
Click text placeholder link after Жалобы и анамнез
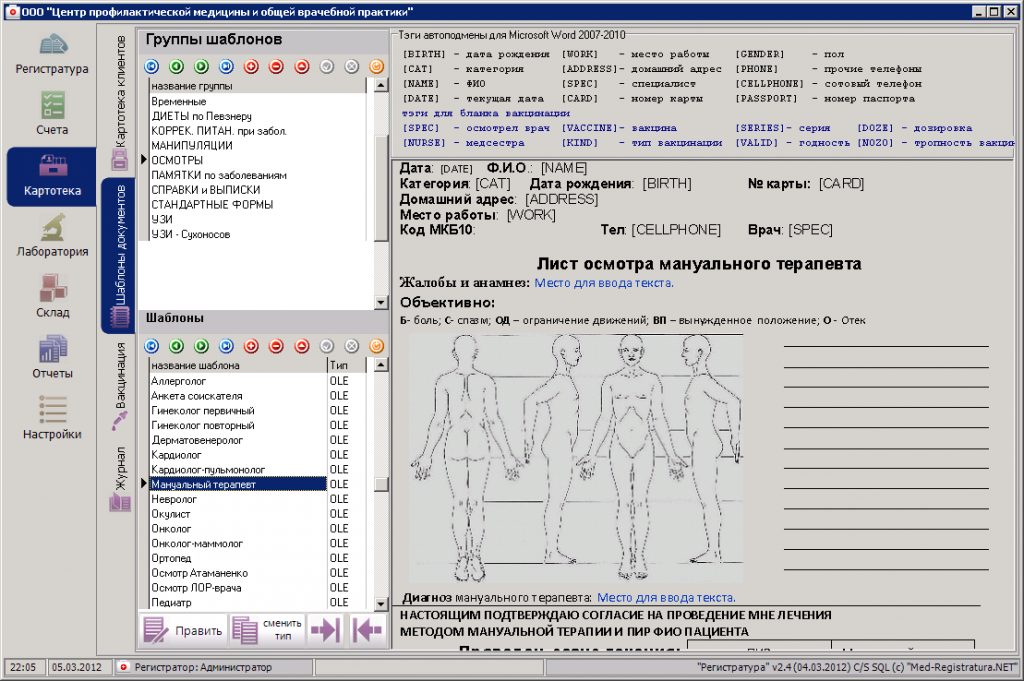tap(603, 283)
